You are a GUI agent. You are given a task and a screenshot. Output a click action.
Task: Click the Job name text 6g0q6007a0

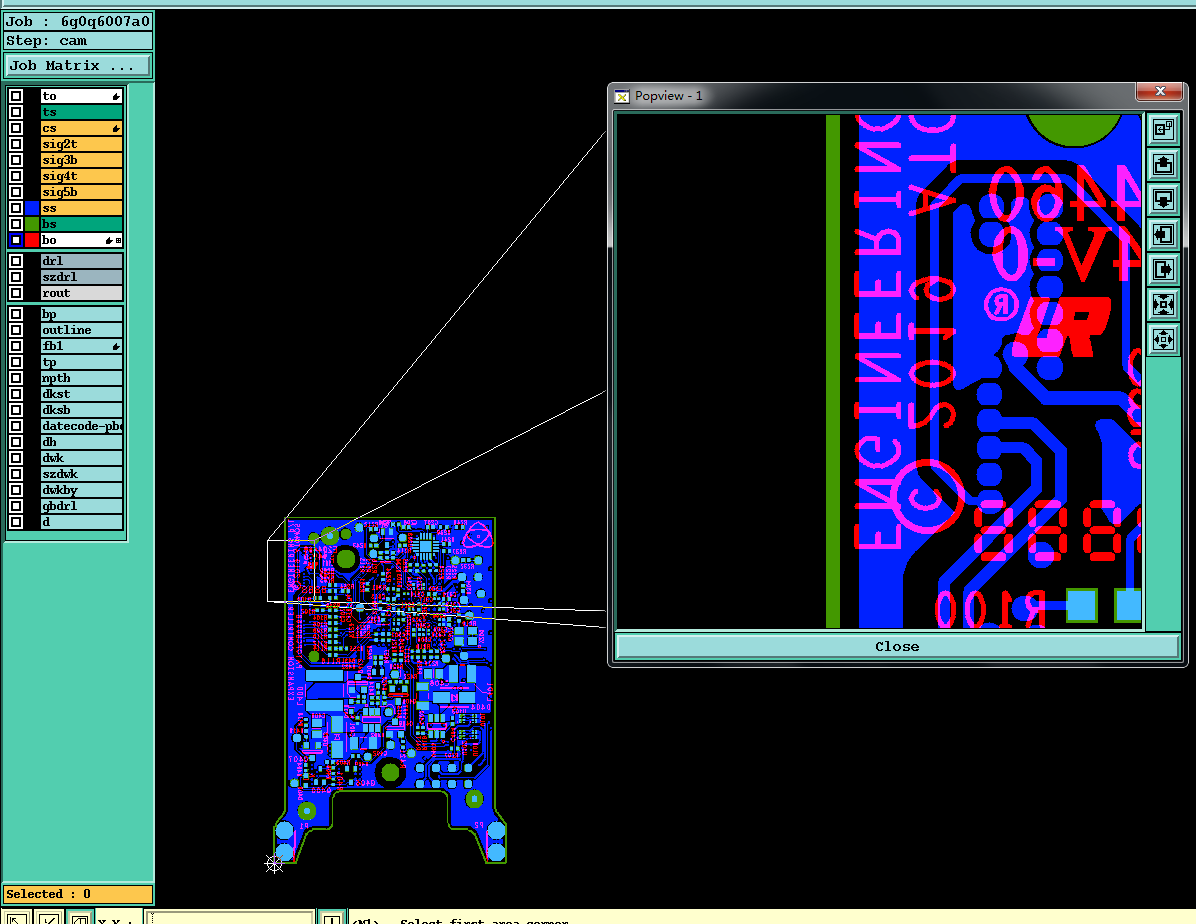pyautogui.click(x=105, y=21)
